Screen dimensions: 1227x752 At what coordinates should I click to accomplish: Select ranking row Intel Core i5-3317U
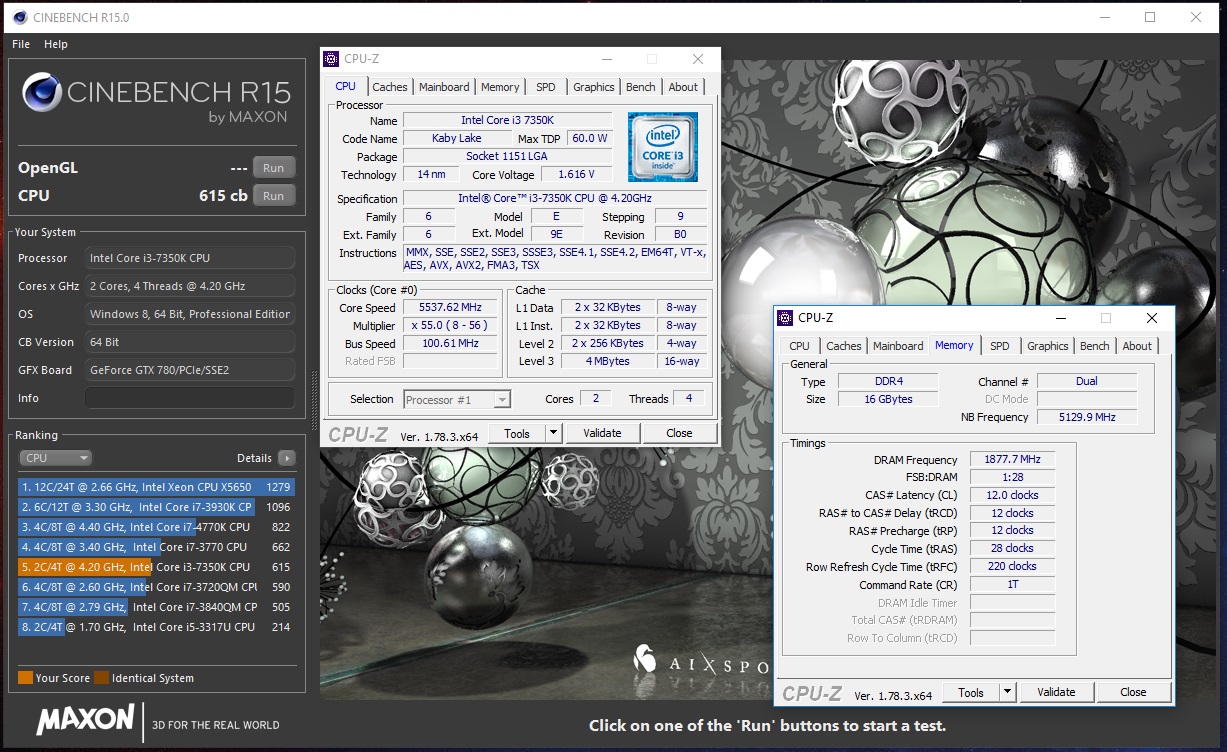(x=157, y=627)
